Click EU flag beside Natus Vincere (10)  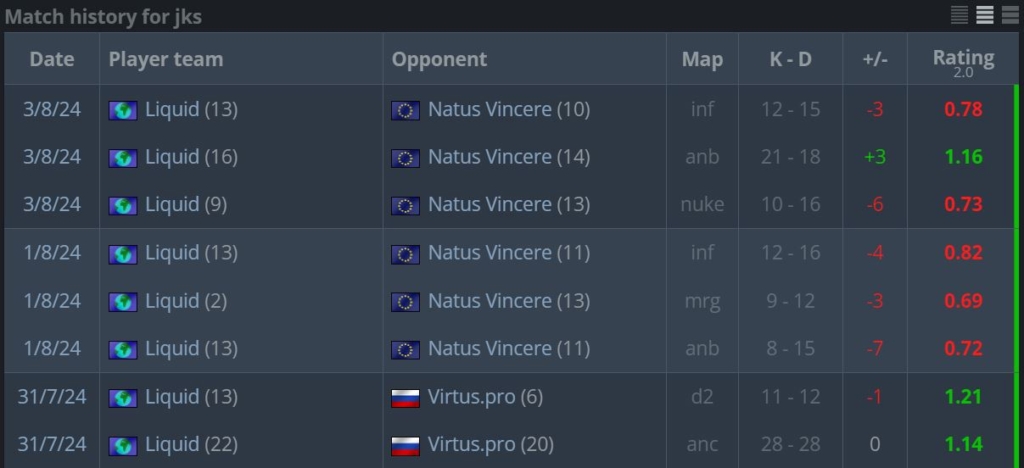[x=405, y=110]
